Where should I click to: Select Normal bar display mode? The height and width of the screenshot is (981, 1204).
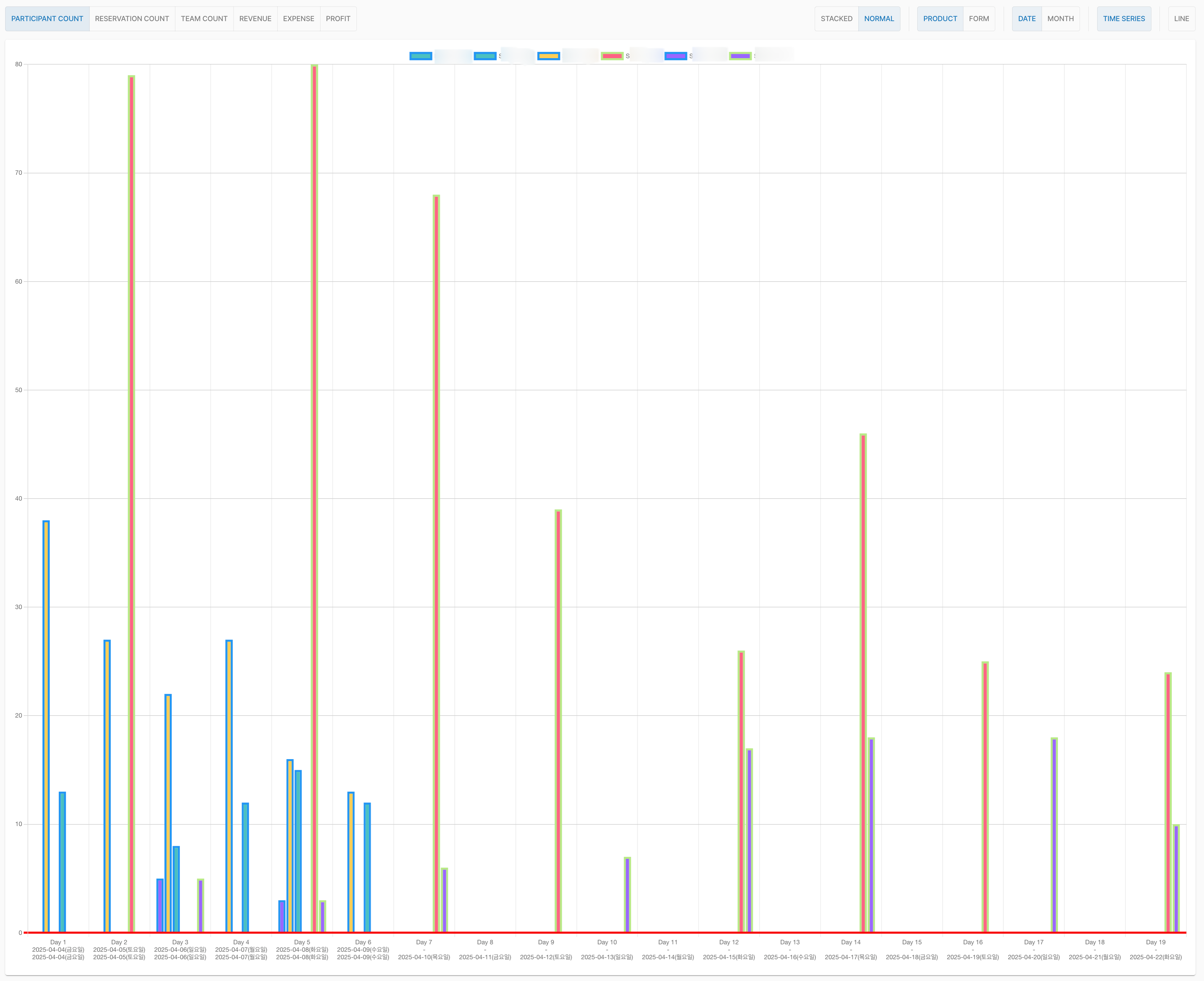tap(879, 19)
